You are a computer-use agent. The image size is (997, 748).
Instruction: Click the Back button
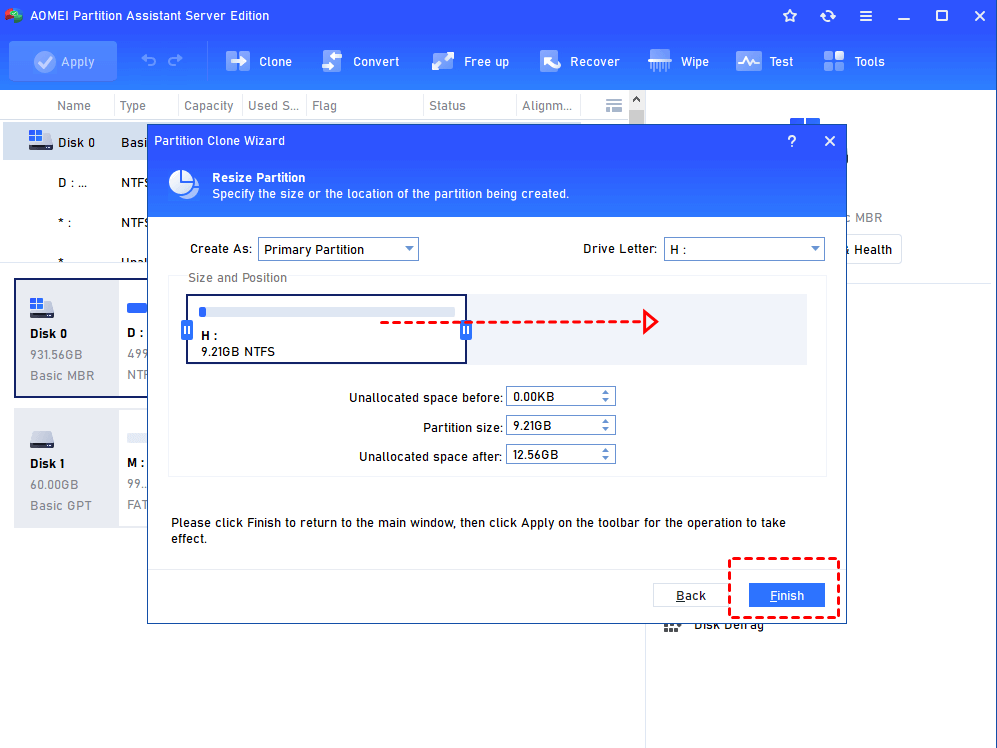click(691, 595)
